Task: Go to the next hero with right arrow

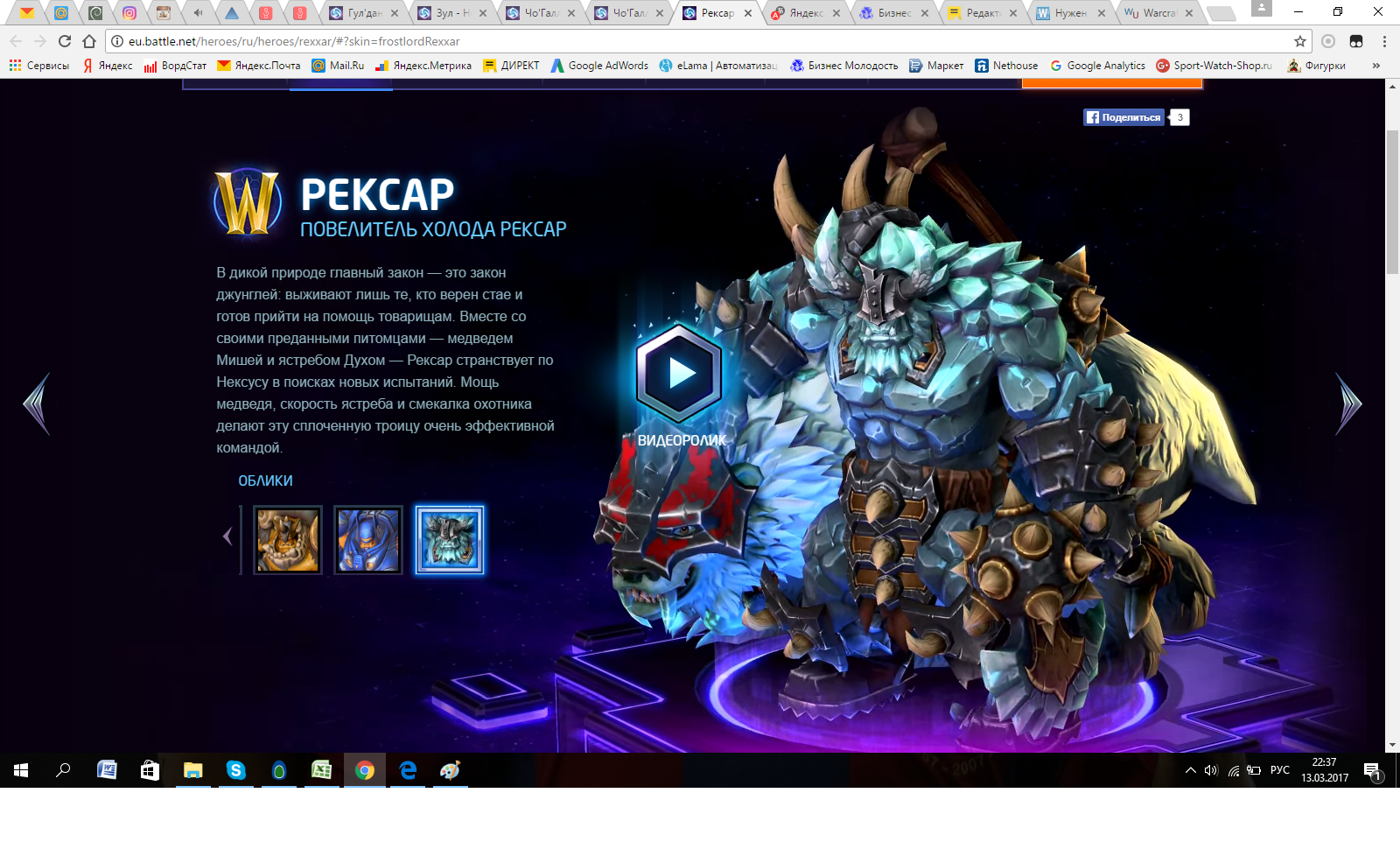Action: tap(1348, 403)
